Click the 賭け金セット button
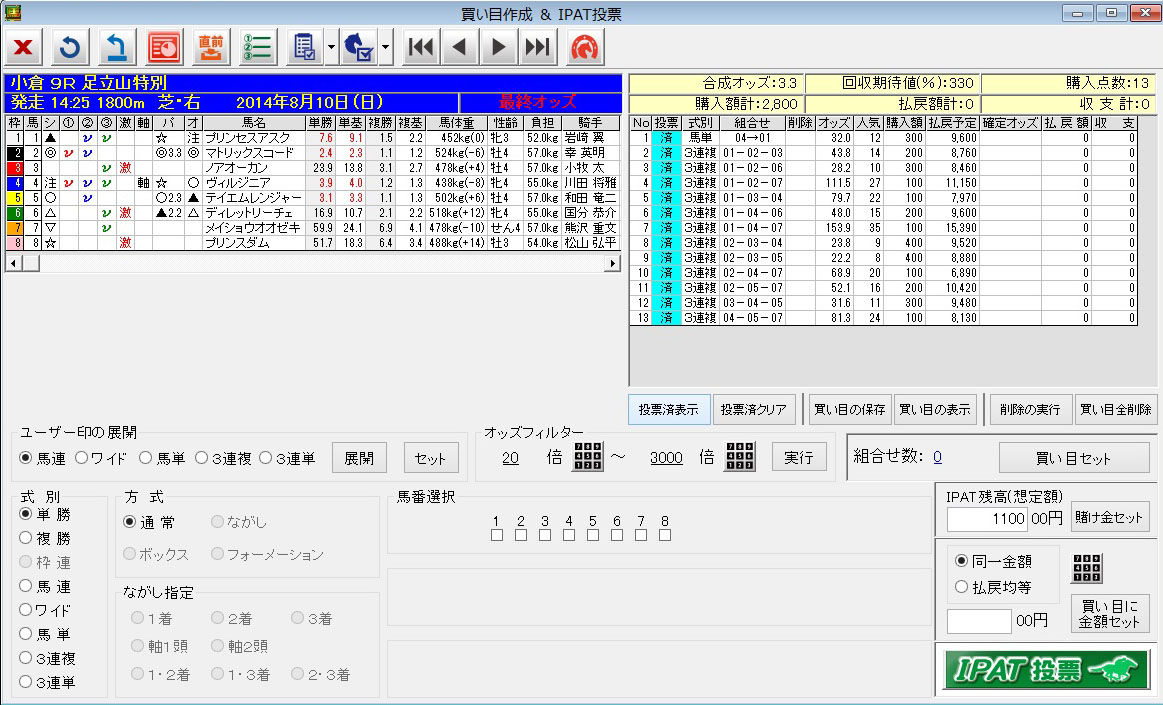 click(x=1110, y=517)
